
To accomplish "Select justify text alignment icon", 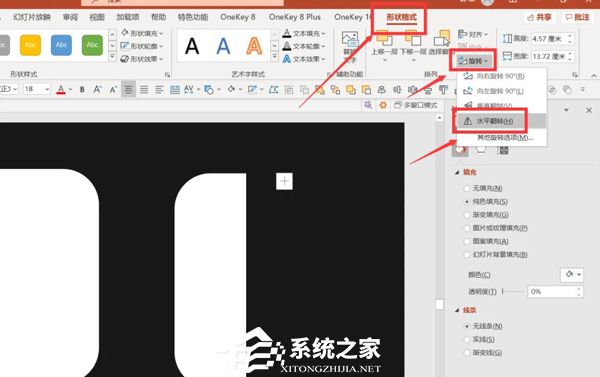I will pyautogui.click(x=144, y=90).
